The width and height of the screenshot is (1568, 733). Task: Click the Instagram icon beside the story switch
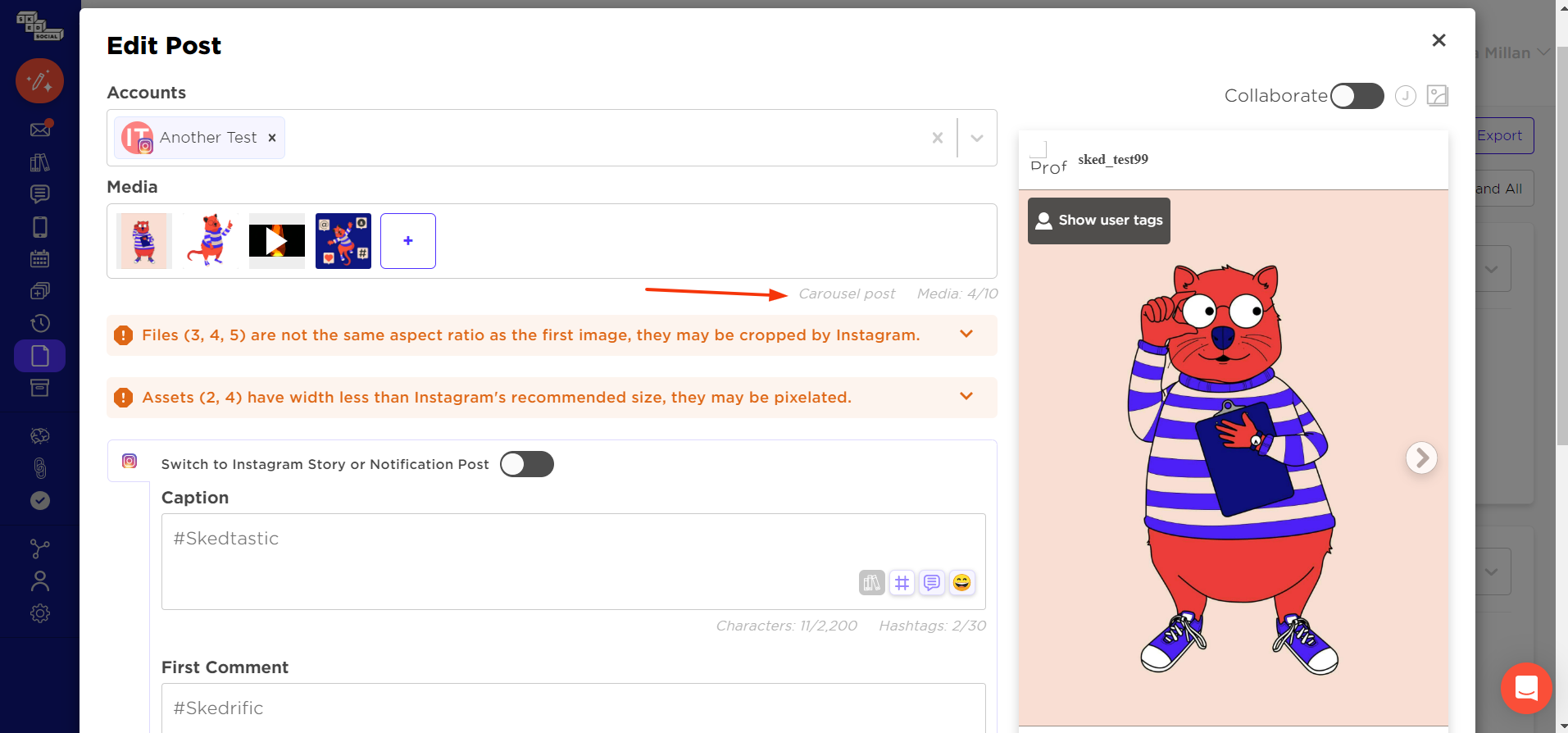(x=130, y=461)
